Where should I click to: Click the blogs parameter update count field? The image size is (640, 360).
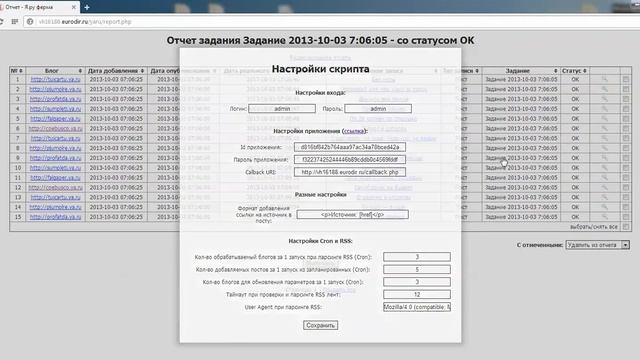click(417, 282)
